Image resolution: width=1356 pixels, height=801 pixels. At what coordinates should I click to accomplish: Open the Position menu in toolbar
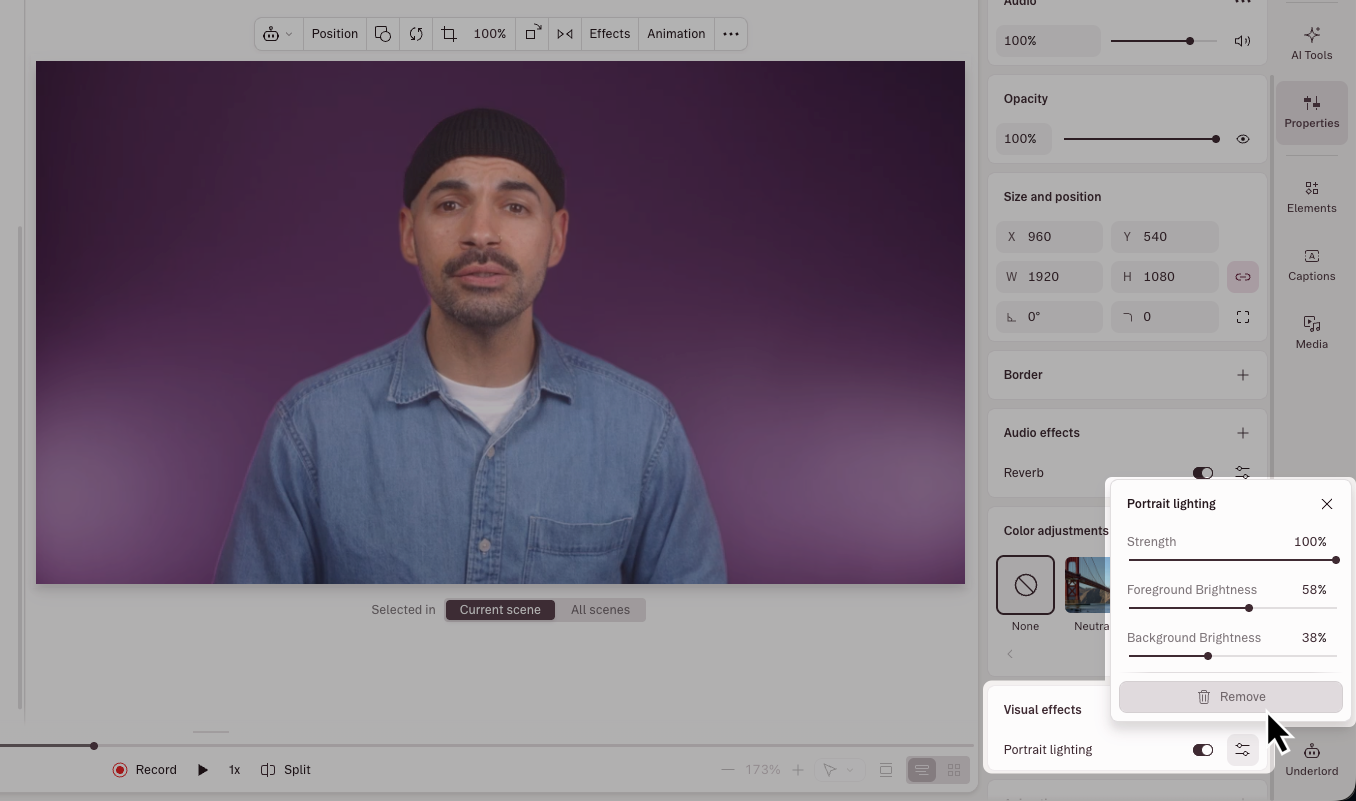click(334, 34)
